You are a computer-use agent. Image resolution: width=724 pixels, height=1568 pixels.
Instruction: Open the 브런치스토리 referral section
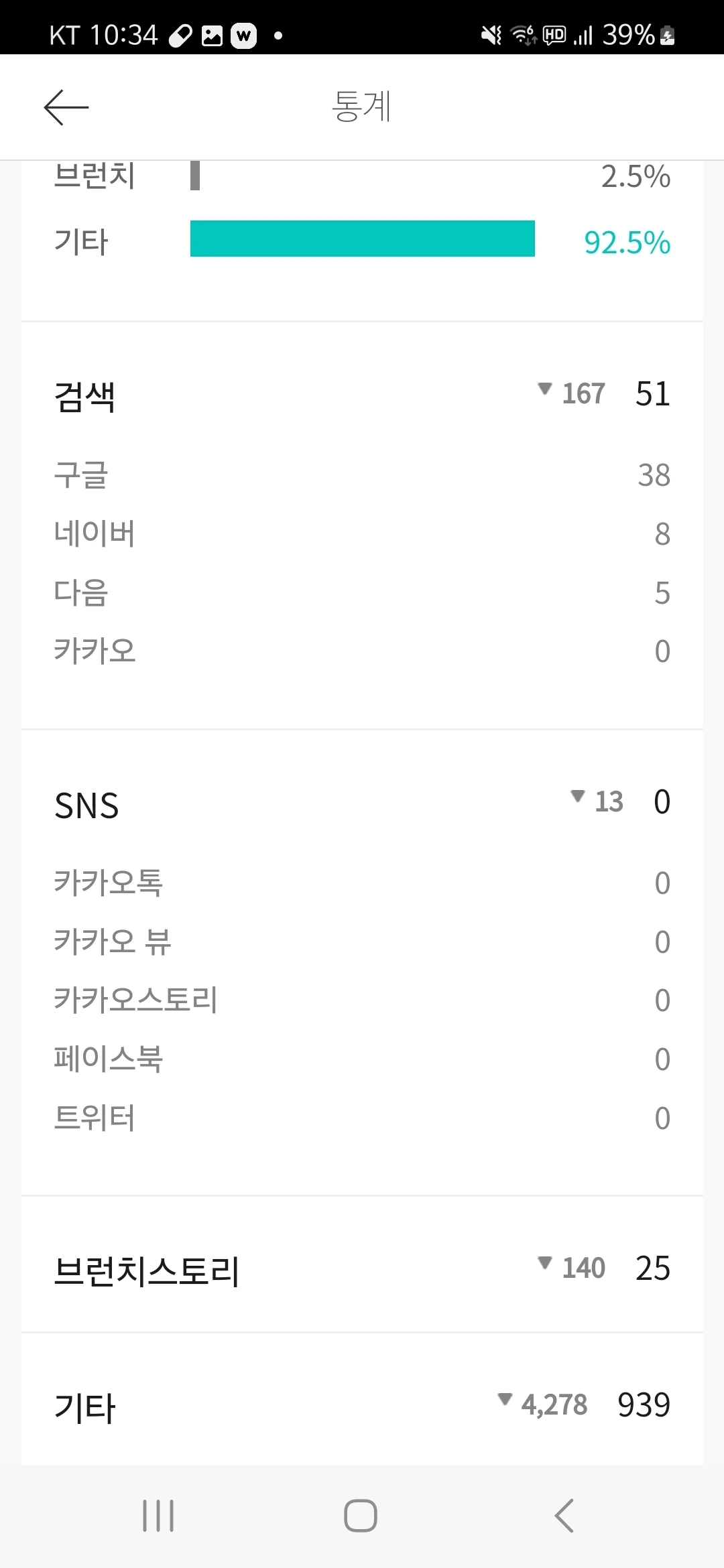[x=362, y=1270]
